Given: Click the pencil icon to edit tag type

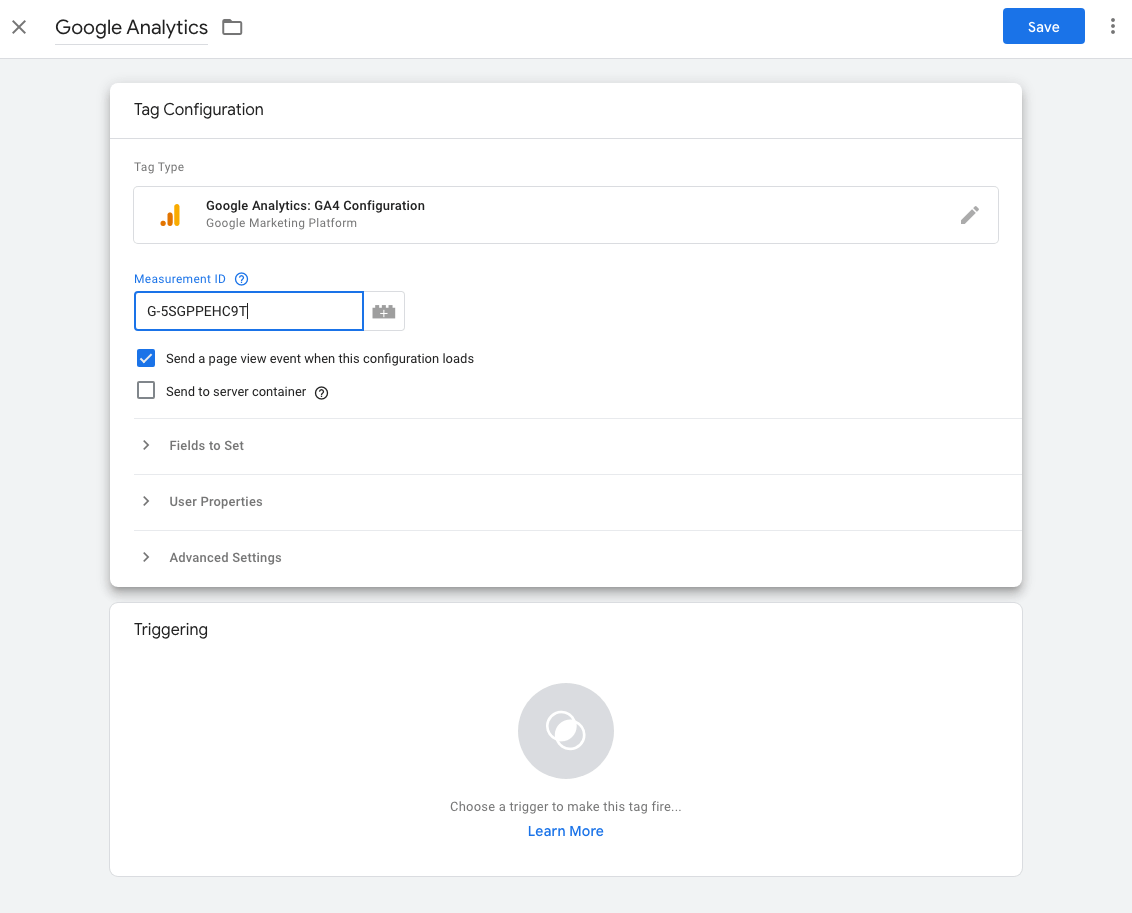Looking at the screenshot, I should click(970, 215).
